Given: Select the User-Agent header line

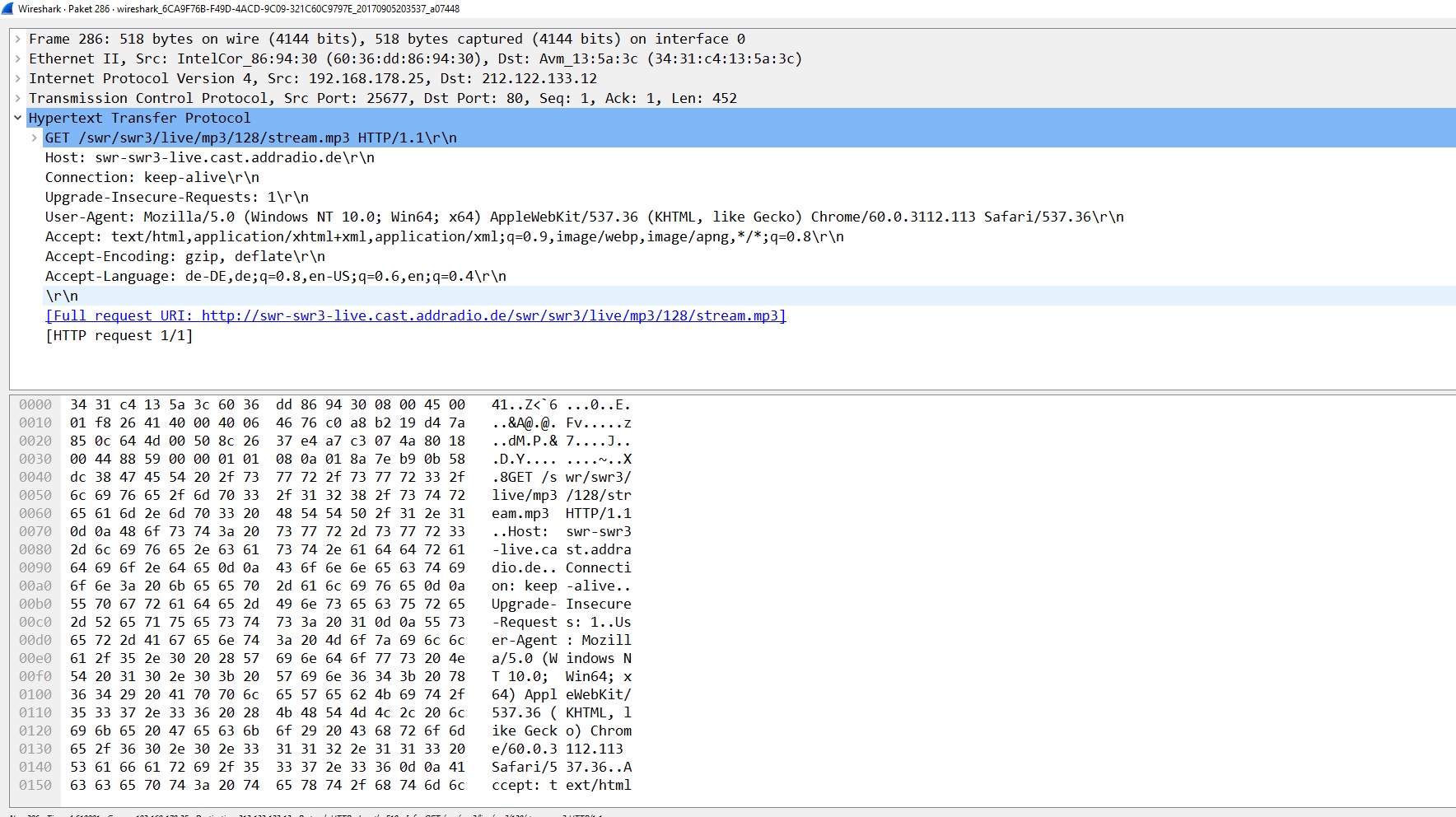Looking at the screenshot, I should point(583,217).
